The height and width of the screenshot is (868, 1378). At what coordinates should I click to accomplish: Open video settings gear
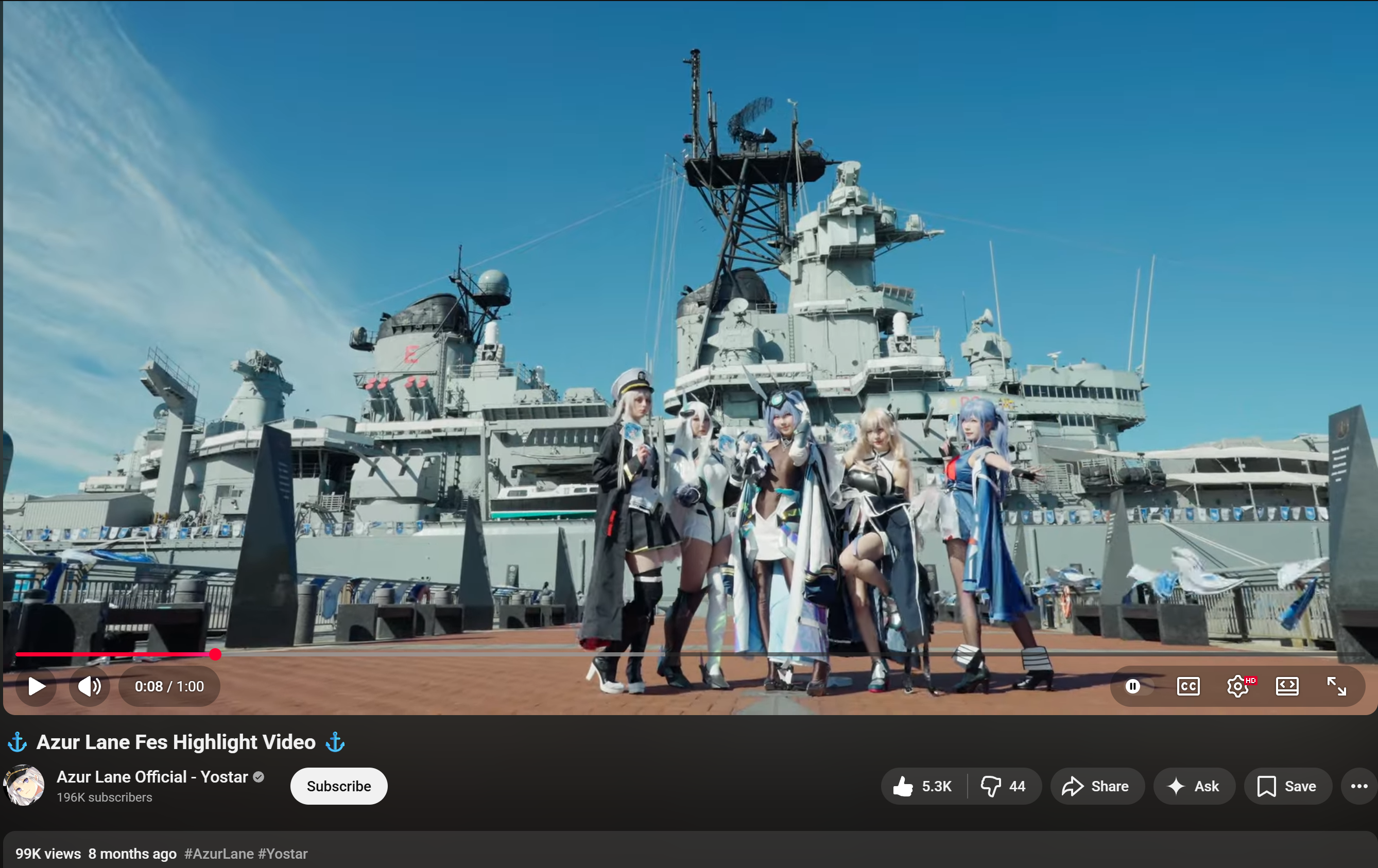[x=1238, y=686]
